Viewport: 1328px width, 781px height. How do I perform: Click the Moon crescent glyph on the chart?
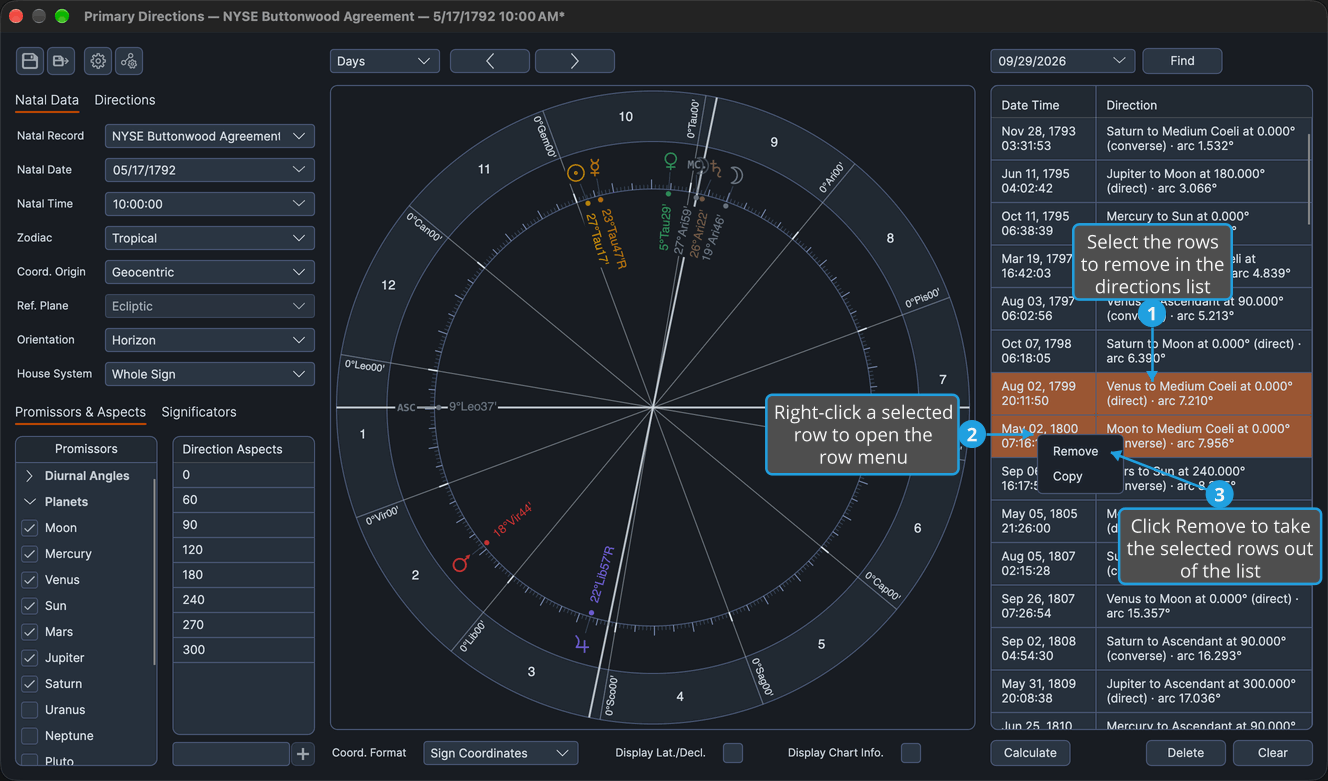(x=736, y=176)
